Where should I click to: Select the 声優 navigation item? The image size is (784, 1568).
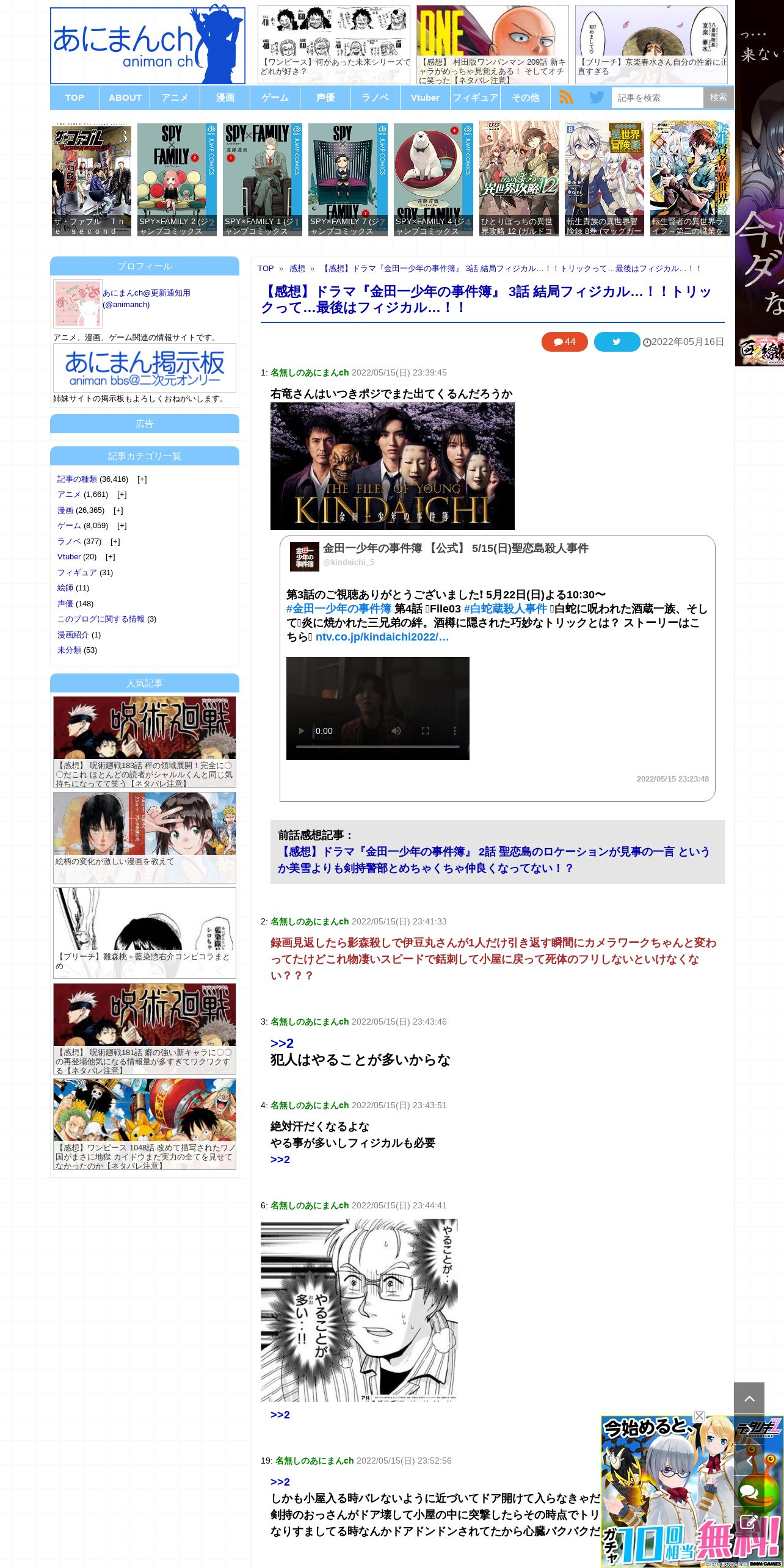[325, 98]
